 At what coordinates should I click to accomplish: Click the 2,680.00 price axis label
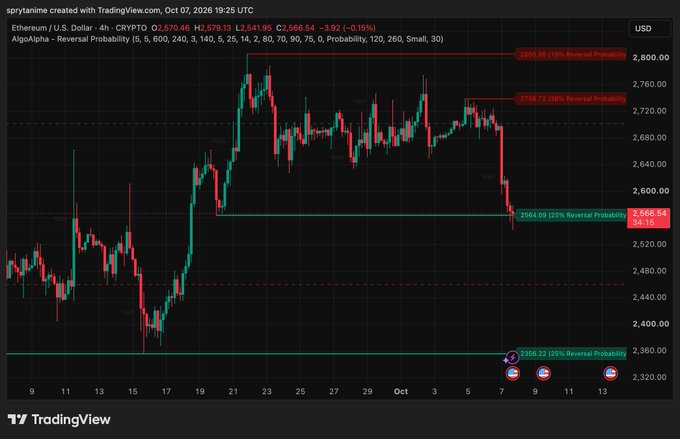click(651, 138)
